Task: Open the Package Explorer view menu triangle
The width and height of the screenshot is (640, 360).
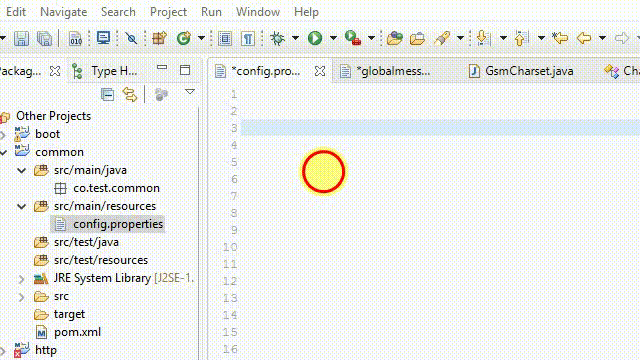Action: (190, 91)
